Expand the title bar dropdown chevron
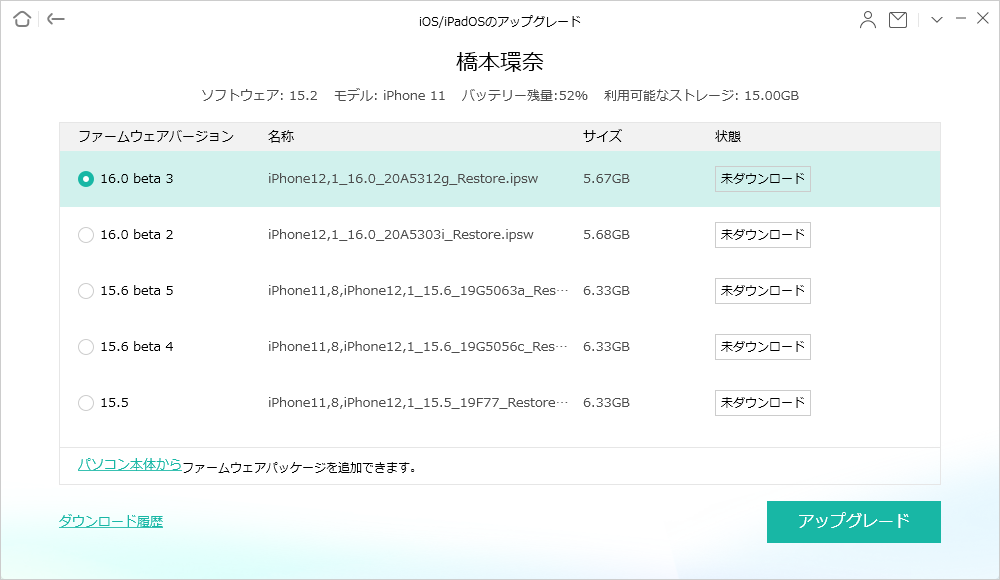 [x=937, y=20]
